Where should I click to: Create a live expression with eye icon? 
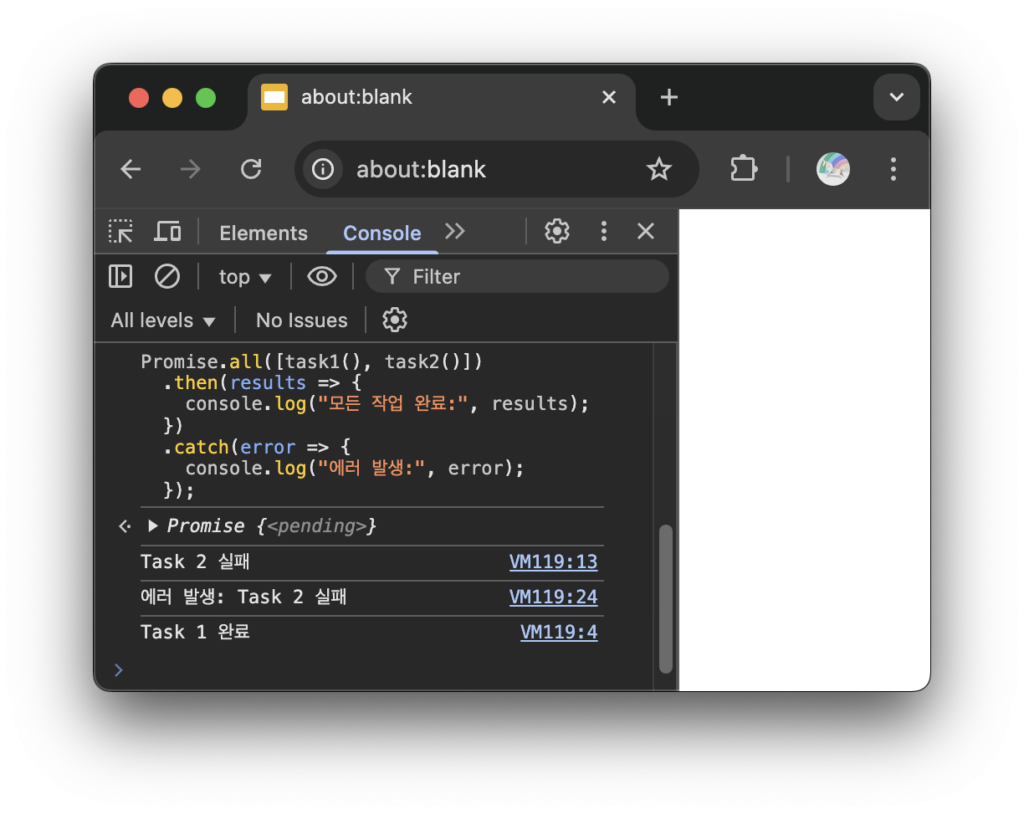(x=322, y=276)
